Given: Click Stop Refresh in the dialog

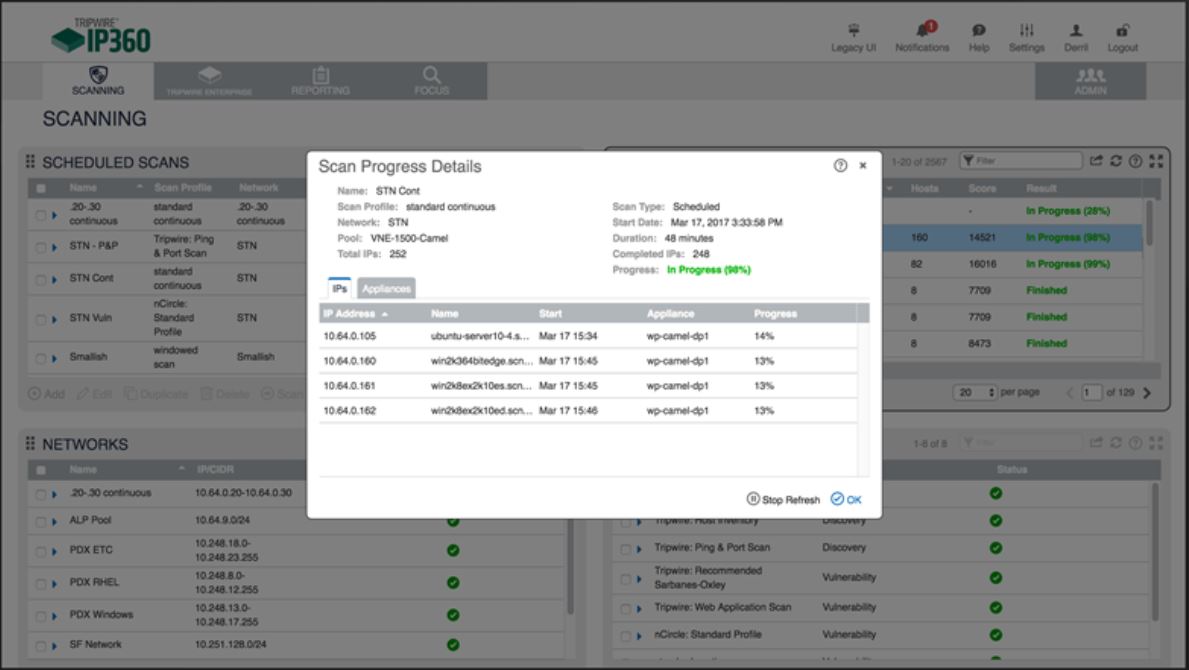Looking at the screenshot, I should pyautogui.click(x=783, y=499).
